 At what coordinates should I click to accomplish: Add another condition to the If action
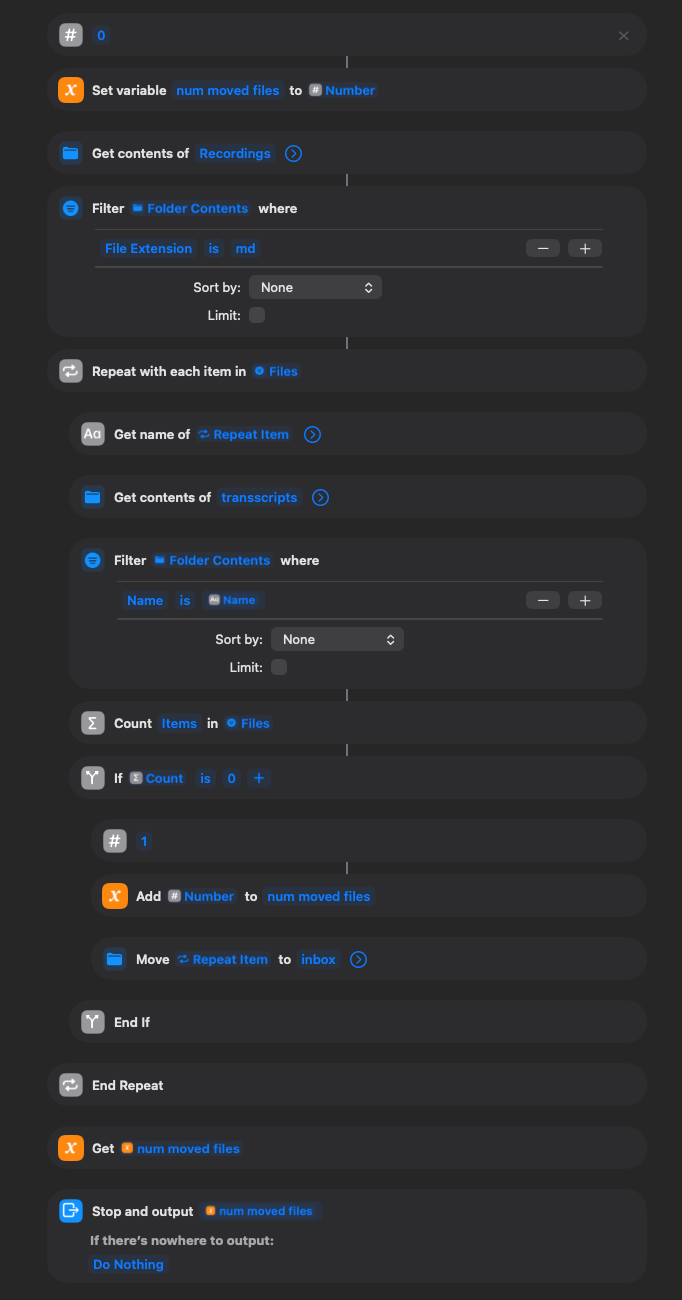click(259, 778)
